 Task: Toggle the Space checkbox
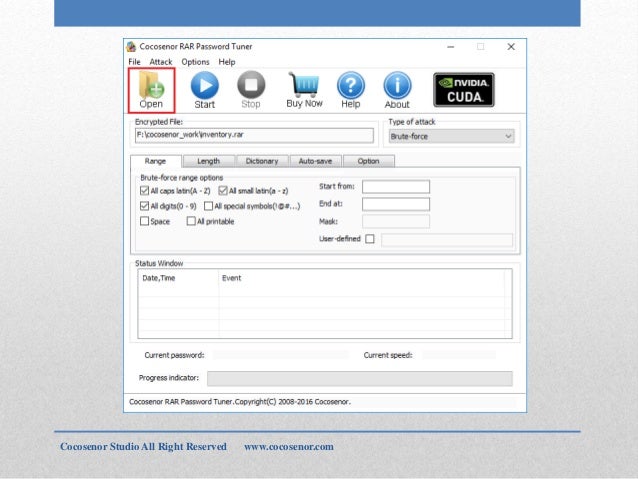pos(145,221)
